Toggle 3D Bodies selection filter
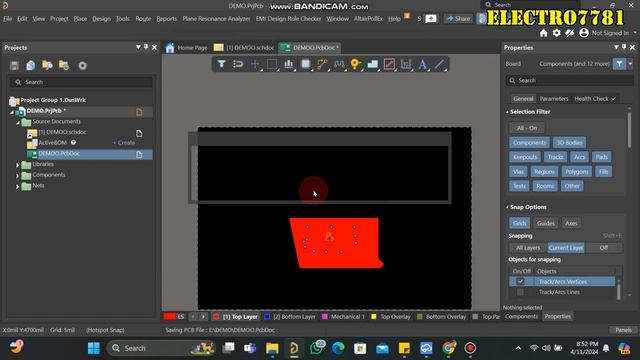This screenshot has width=640, height=360. (x=569, y=142)
